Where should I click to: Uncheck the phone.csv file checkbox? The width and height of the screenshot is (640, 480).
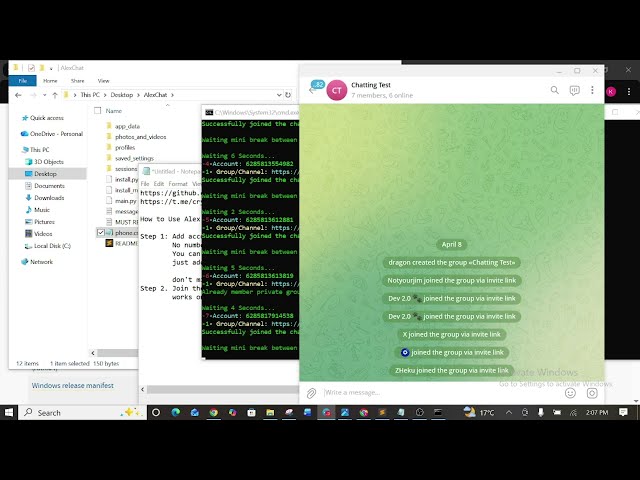pyautogui.click(x=101, y=233)
